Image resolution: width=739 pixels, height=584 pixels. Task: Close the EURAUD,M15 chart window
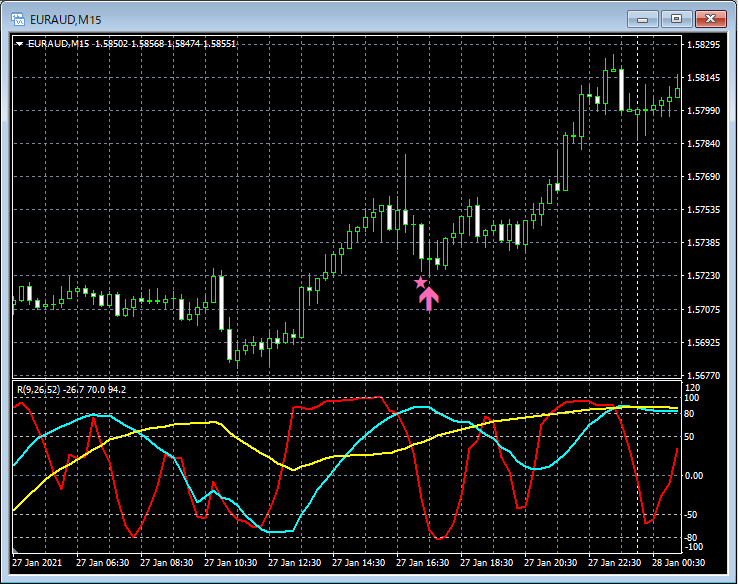click(710, 19)
